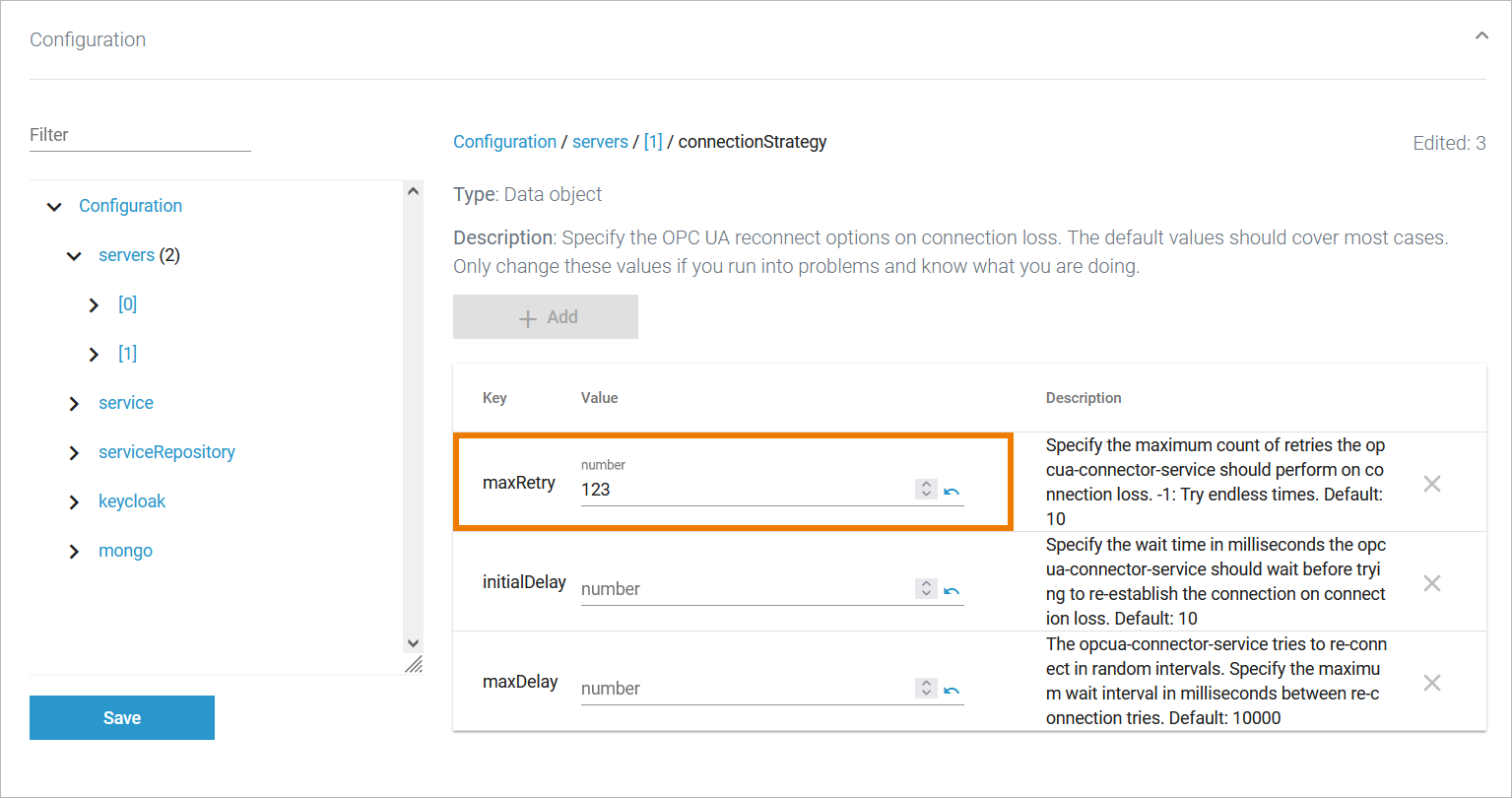
Task: Collapse the servers tree node
Action: click(x=74, y=256)
